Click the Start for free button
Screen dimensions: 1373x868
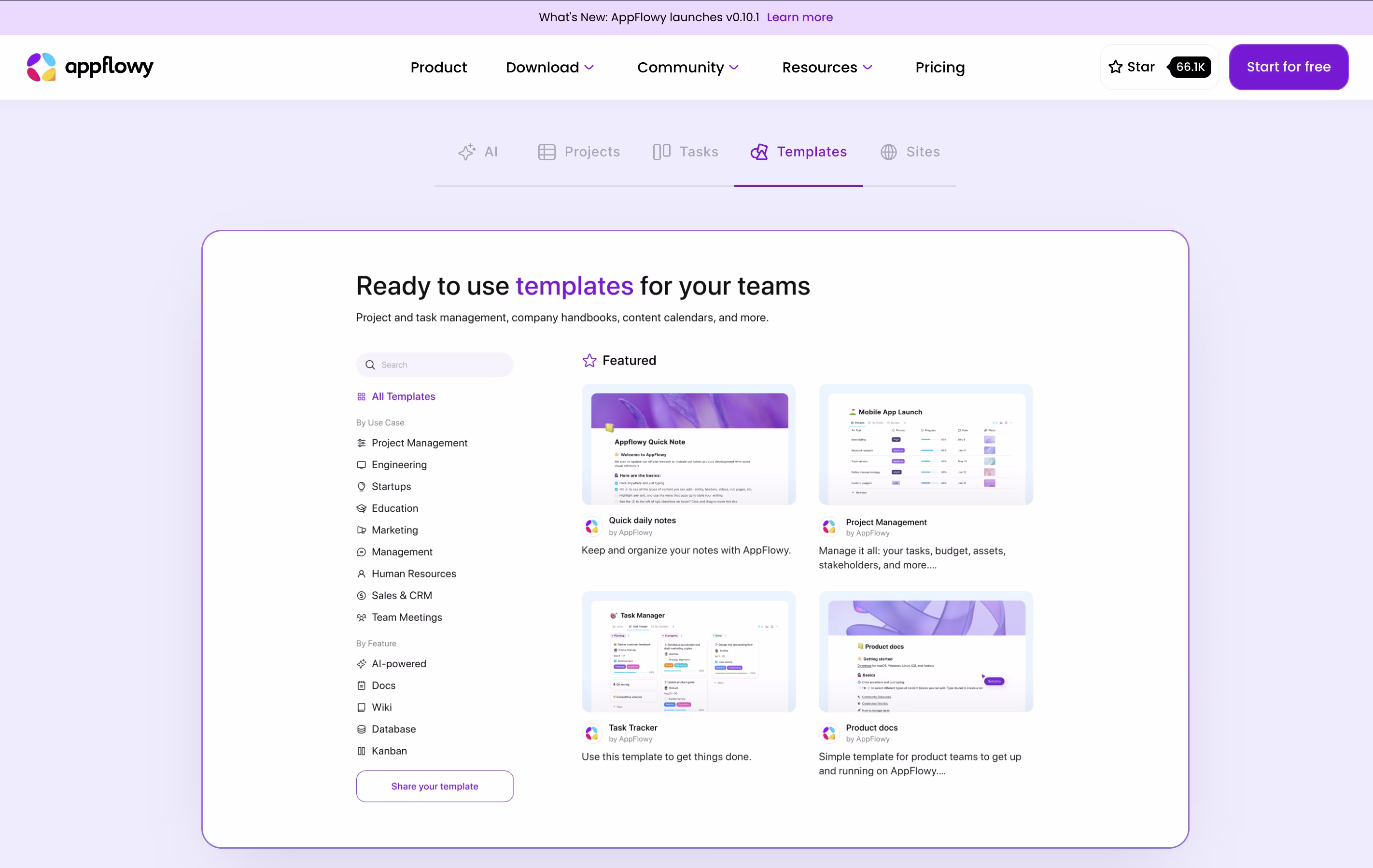point(1288,67)
